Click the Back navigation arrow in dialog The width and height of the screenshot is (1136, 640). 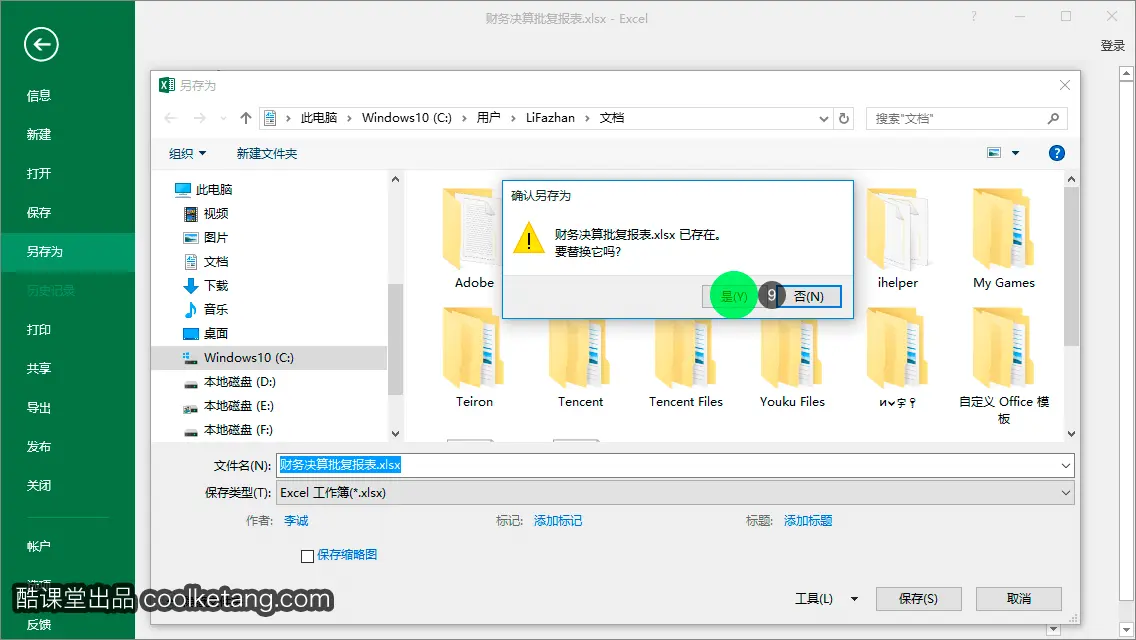click(x=171, y=118)
